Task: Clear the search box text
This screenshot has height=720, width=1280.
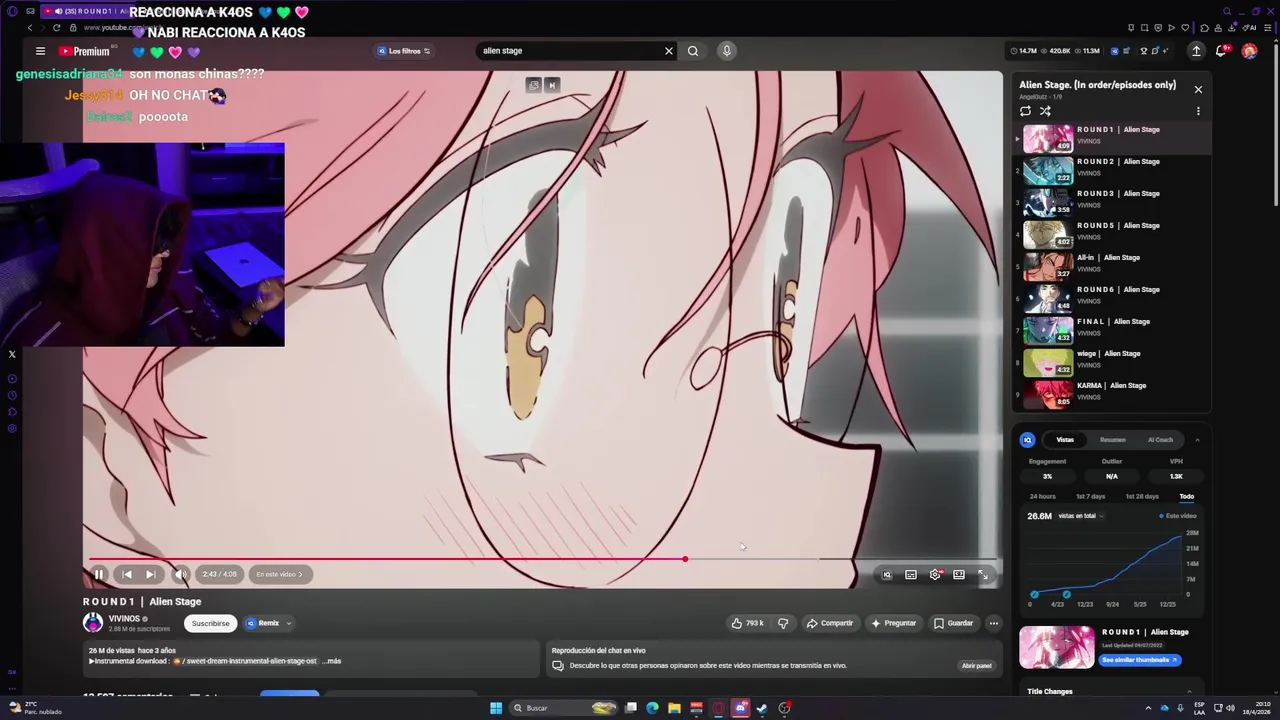Action: pos(669,51)
